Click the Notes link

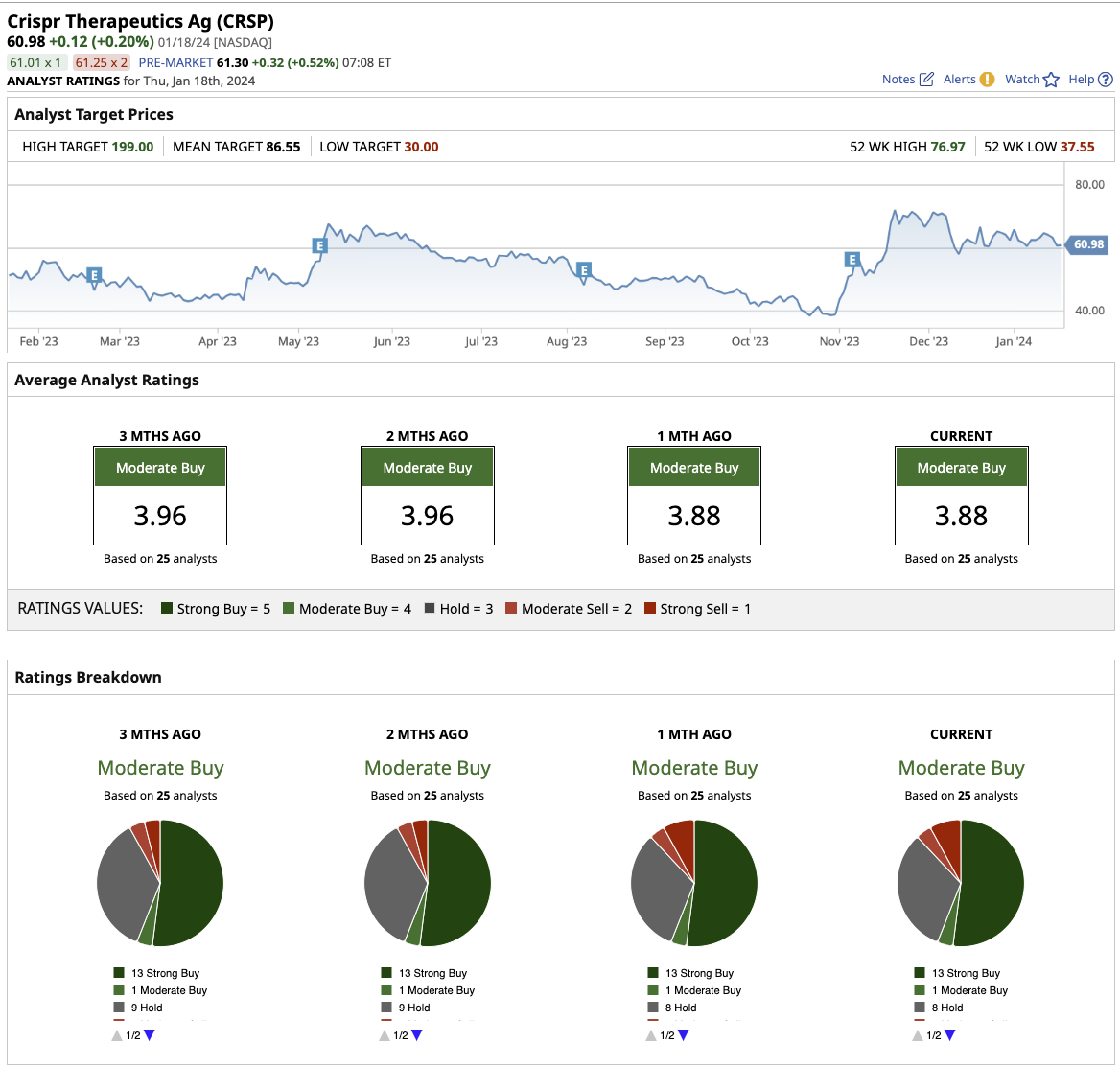coord(898,80)
